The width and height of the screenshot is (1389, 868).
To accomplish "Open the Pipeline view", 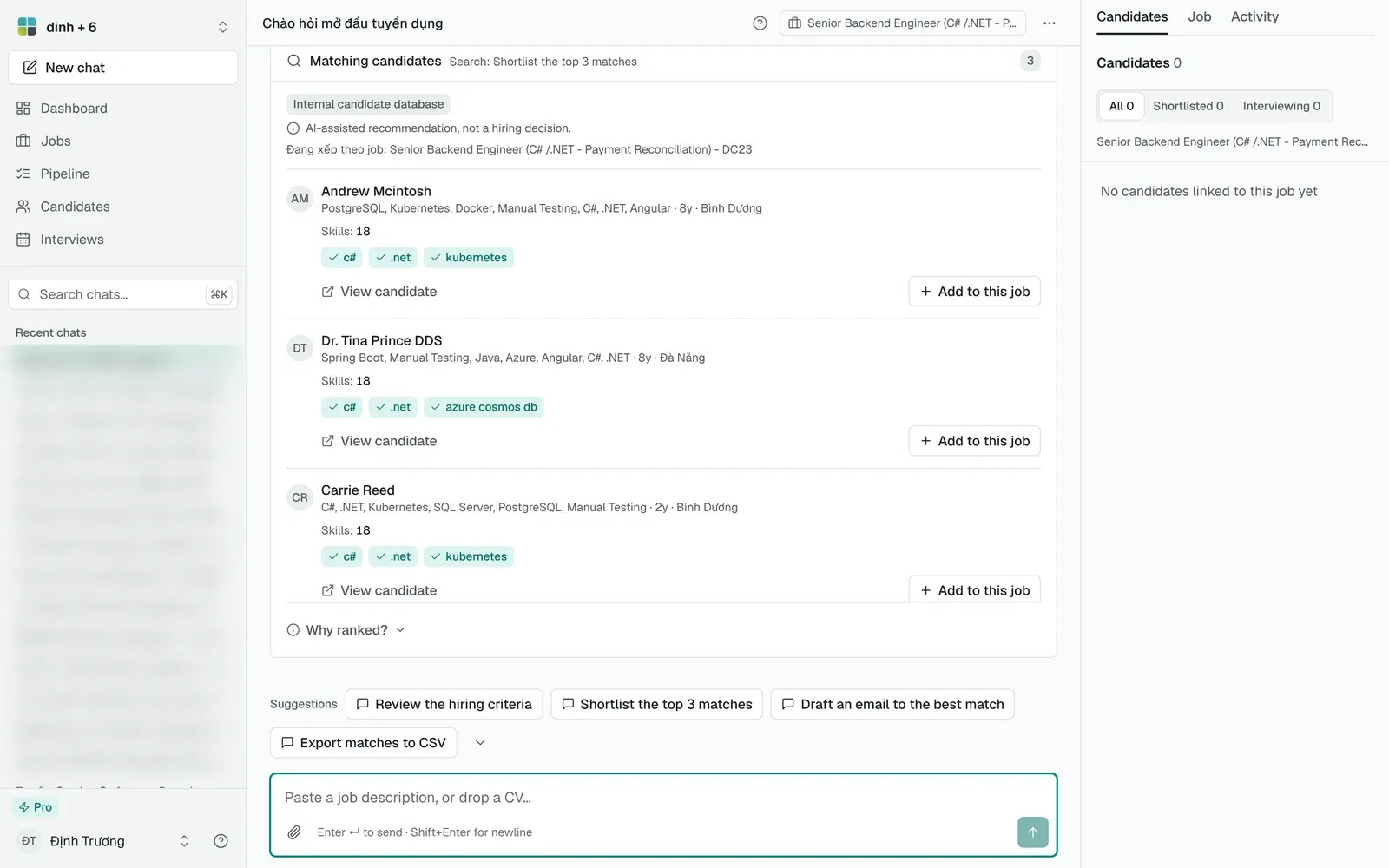I will [x=123, y=174].
